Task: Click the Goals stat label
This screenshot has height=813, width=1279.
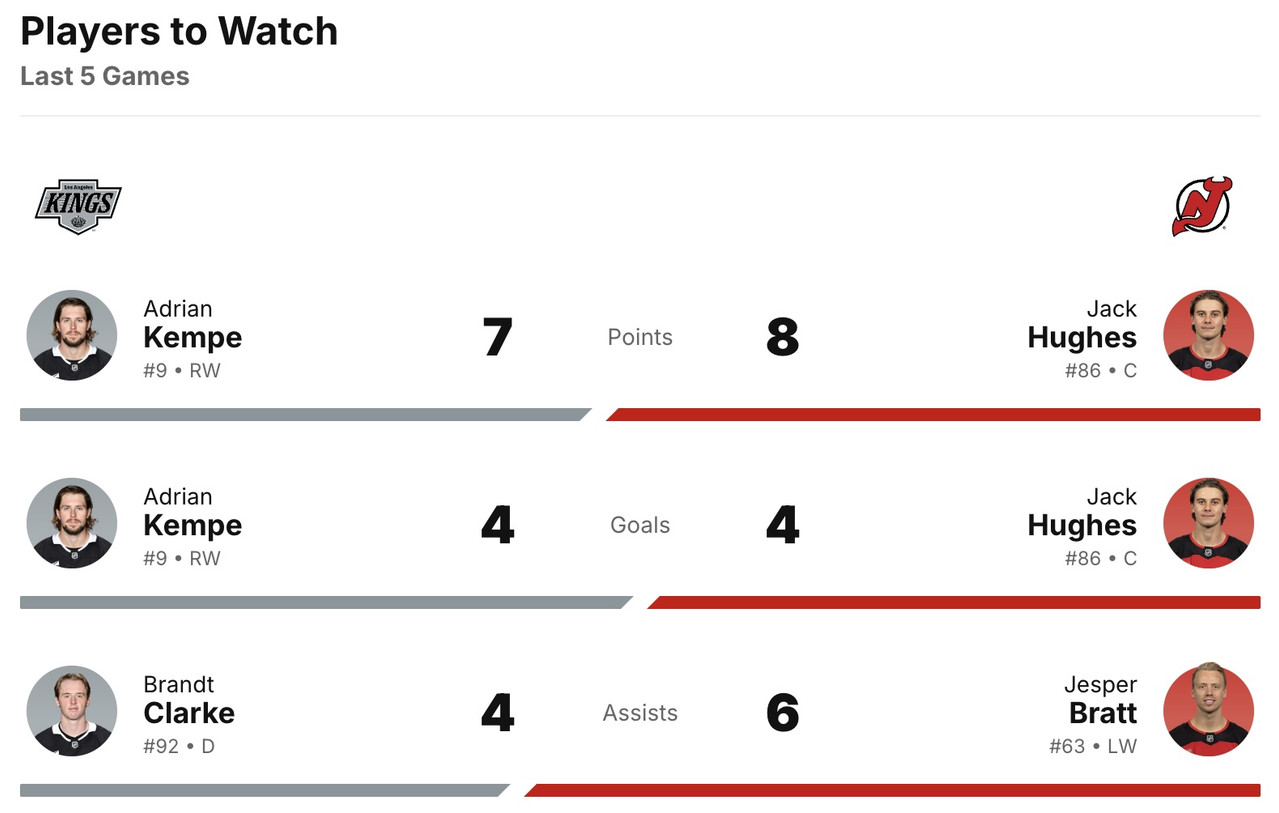Action: click(x=640, y=525)
